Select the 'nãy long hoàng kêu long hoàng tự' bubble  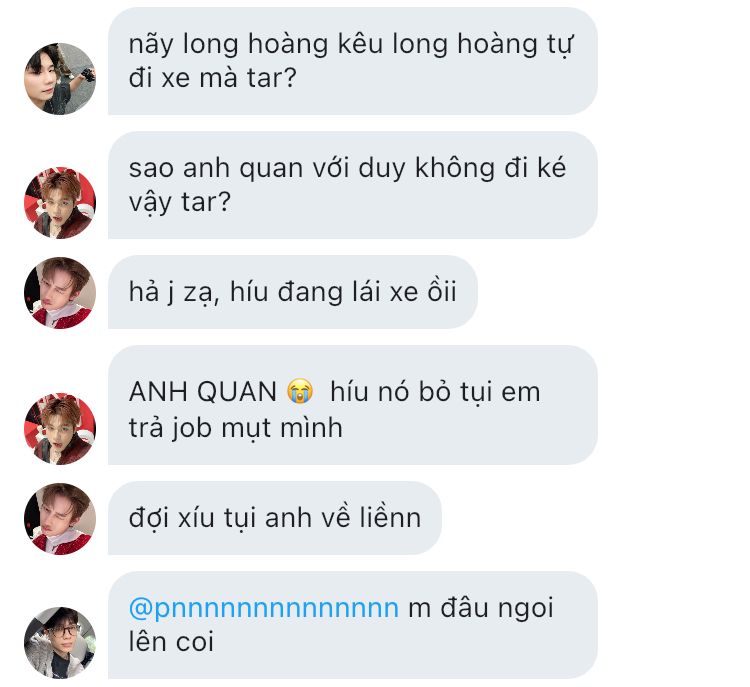(x=353, y=61)
